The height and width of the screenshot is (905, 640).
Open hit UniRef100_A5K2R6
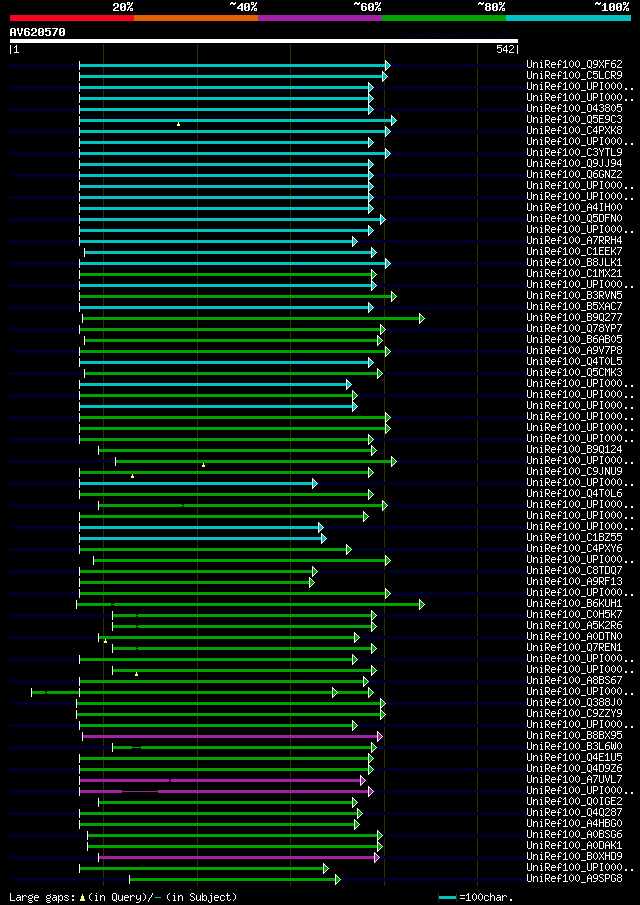(574, 625)
